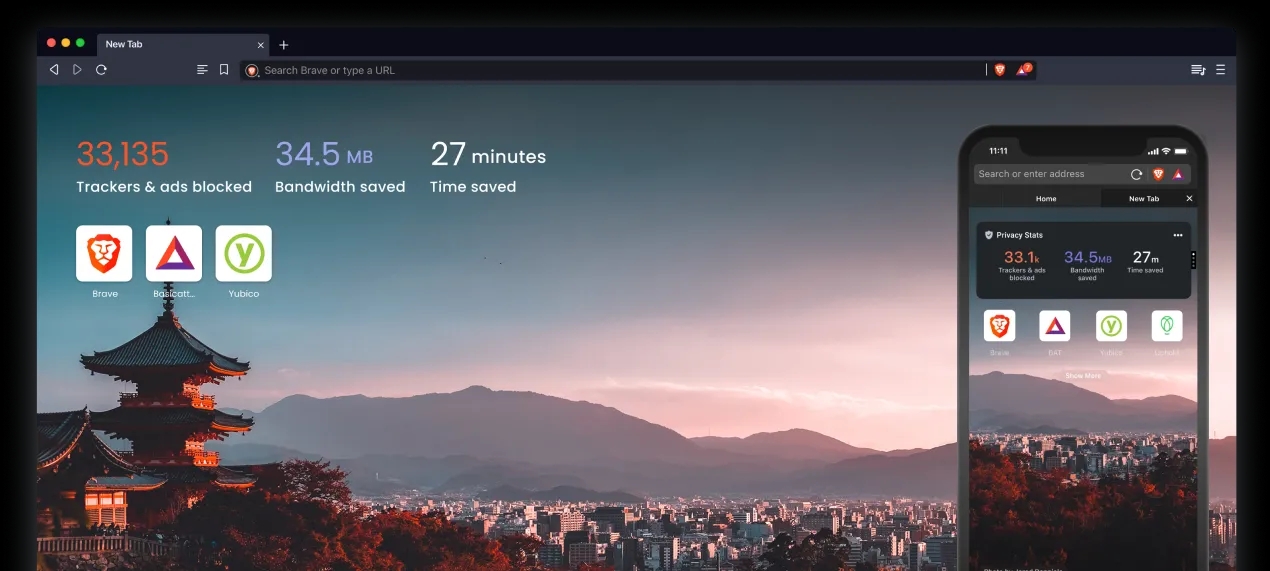Reload the page from the desktop toolbar

coord(101,70)
